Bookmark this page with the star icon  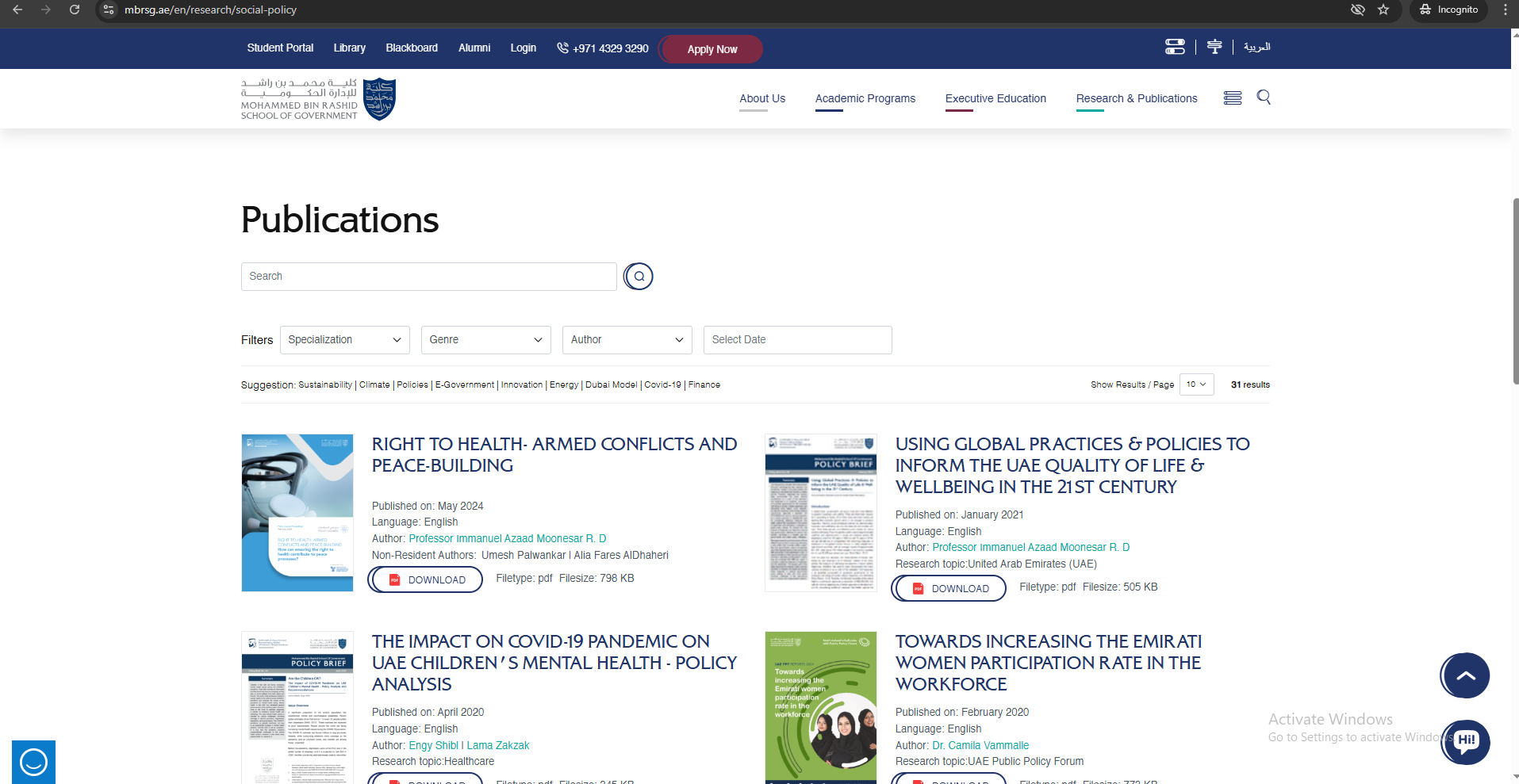tap(1383, 10)
